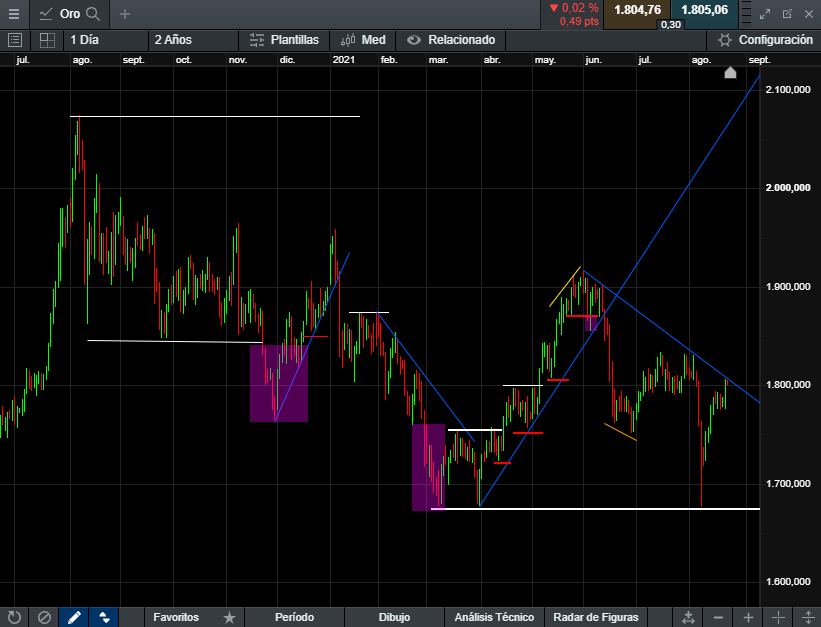Pop out chart into new window
This screenshot has width=821, height=627.
tap(787, 14)
